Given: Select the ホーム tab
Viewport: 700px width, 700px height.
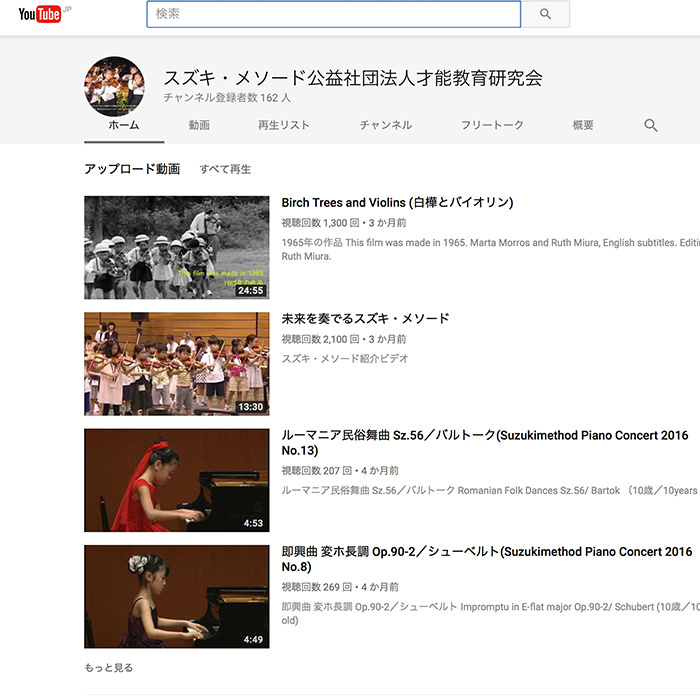Looking at the screenshot, I should tap(124, 125).
